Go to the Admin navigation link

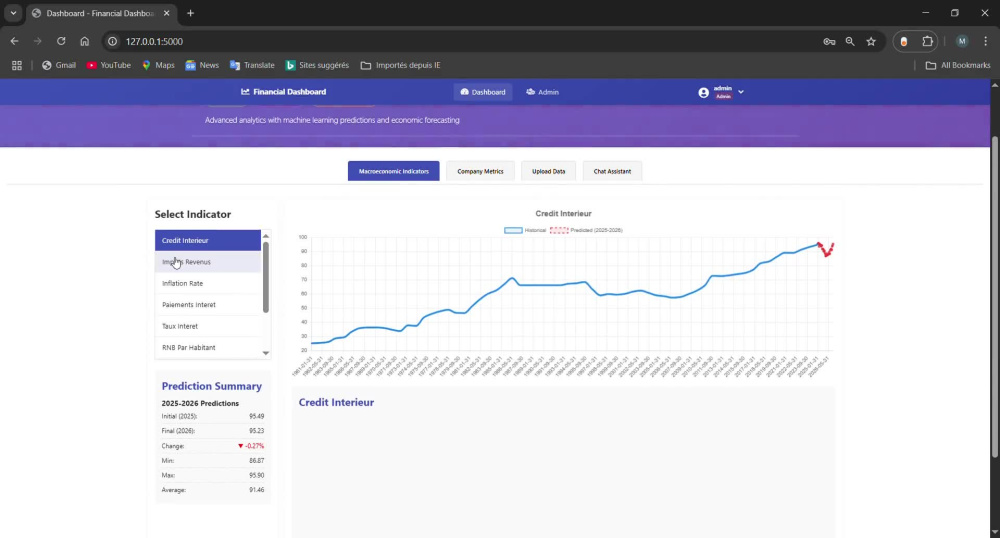543,92
